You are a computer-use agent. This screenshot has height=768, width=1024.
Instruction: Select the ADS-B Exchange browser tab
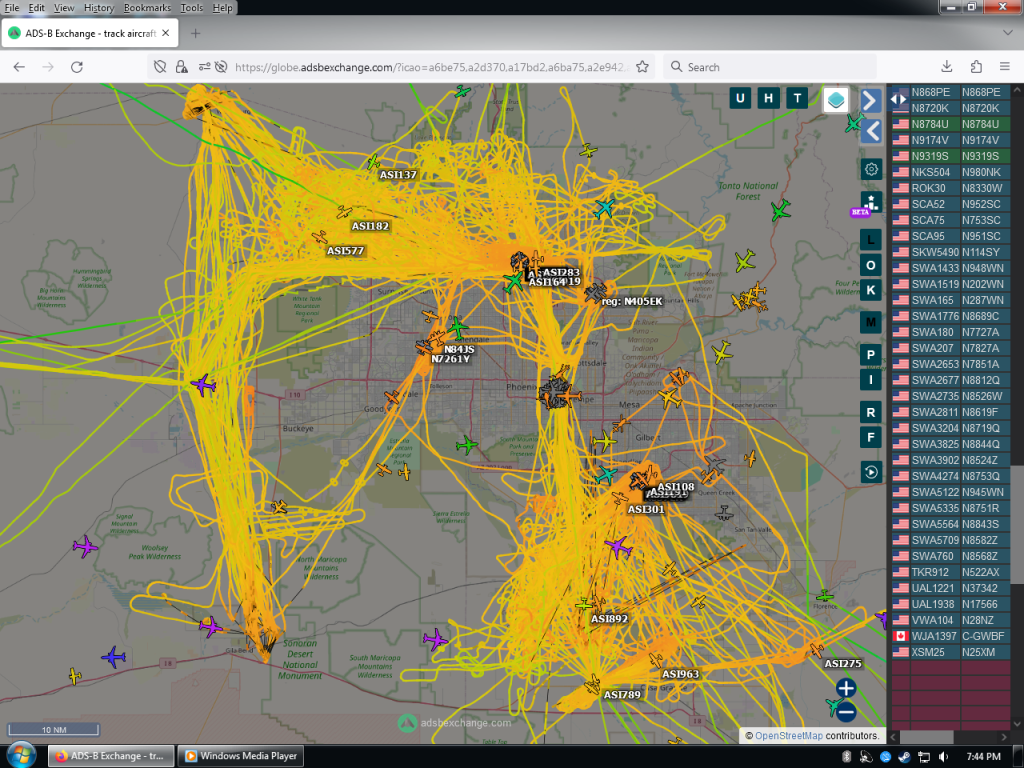tap(90, 33)
